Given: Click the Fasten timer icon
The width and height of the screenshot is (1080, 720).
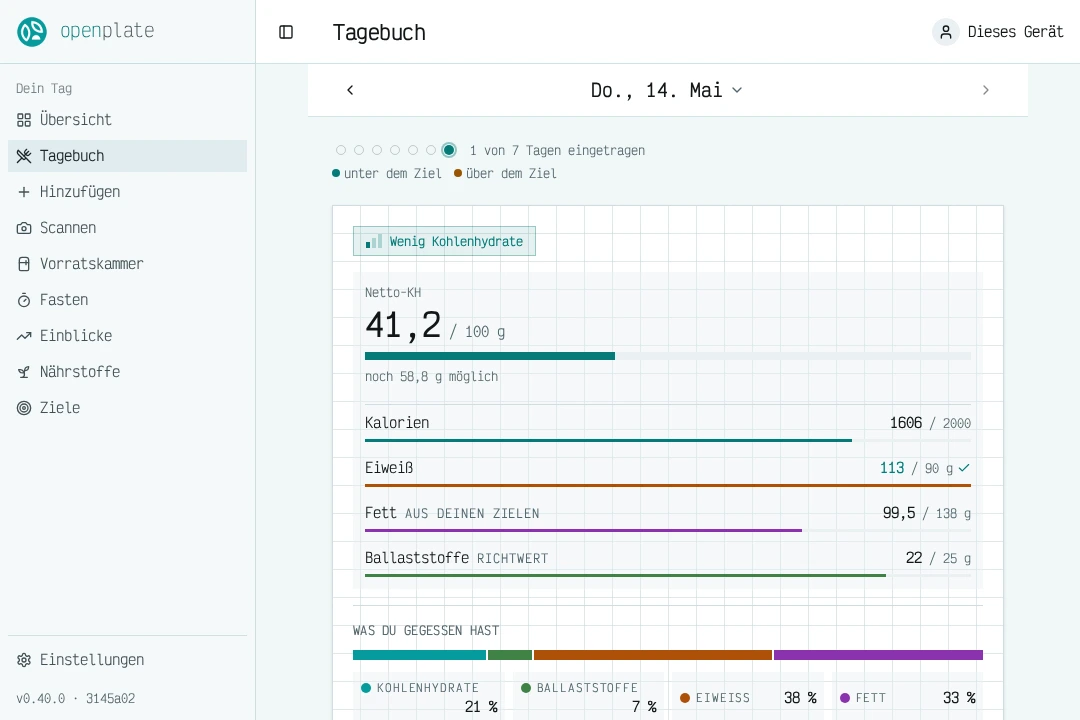Looking at the screenshot, I should click(x=24, y=300).
